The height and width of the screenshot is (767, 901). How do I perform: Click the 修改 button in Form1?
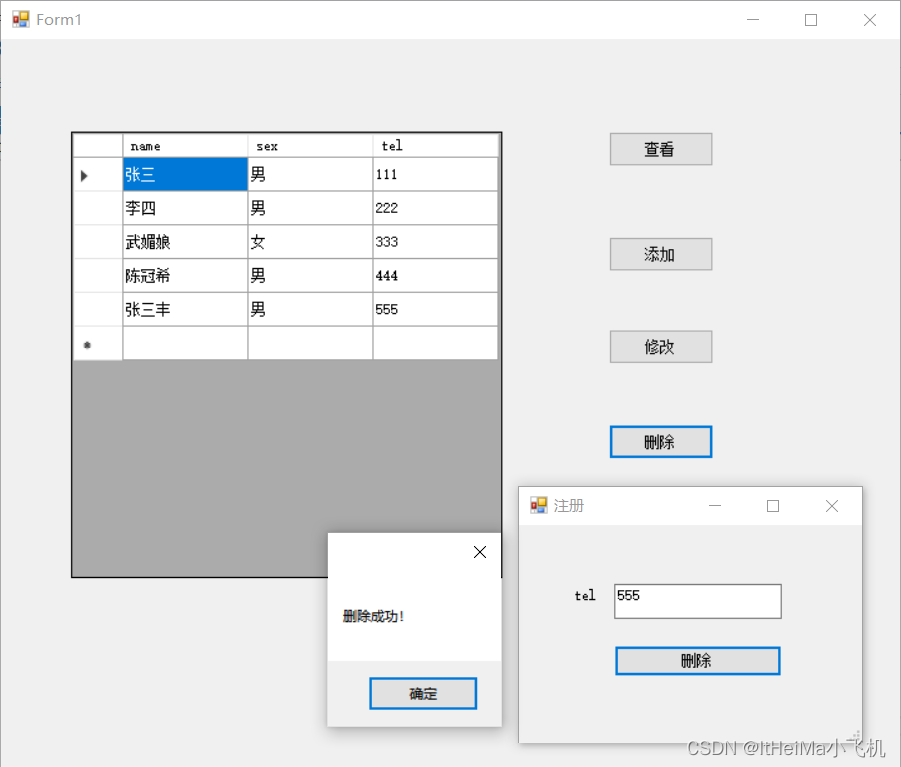pyautogui.click(x=661, y=346)
